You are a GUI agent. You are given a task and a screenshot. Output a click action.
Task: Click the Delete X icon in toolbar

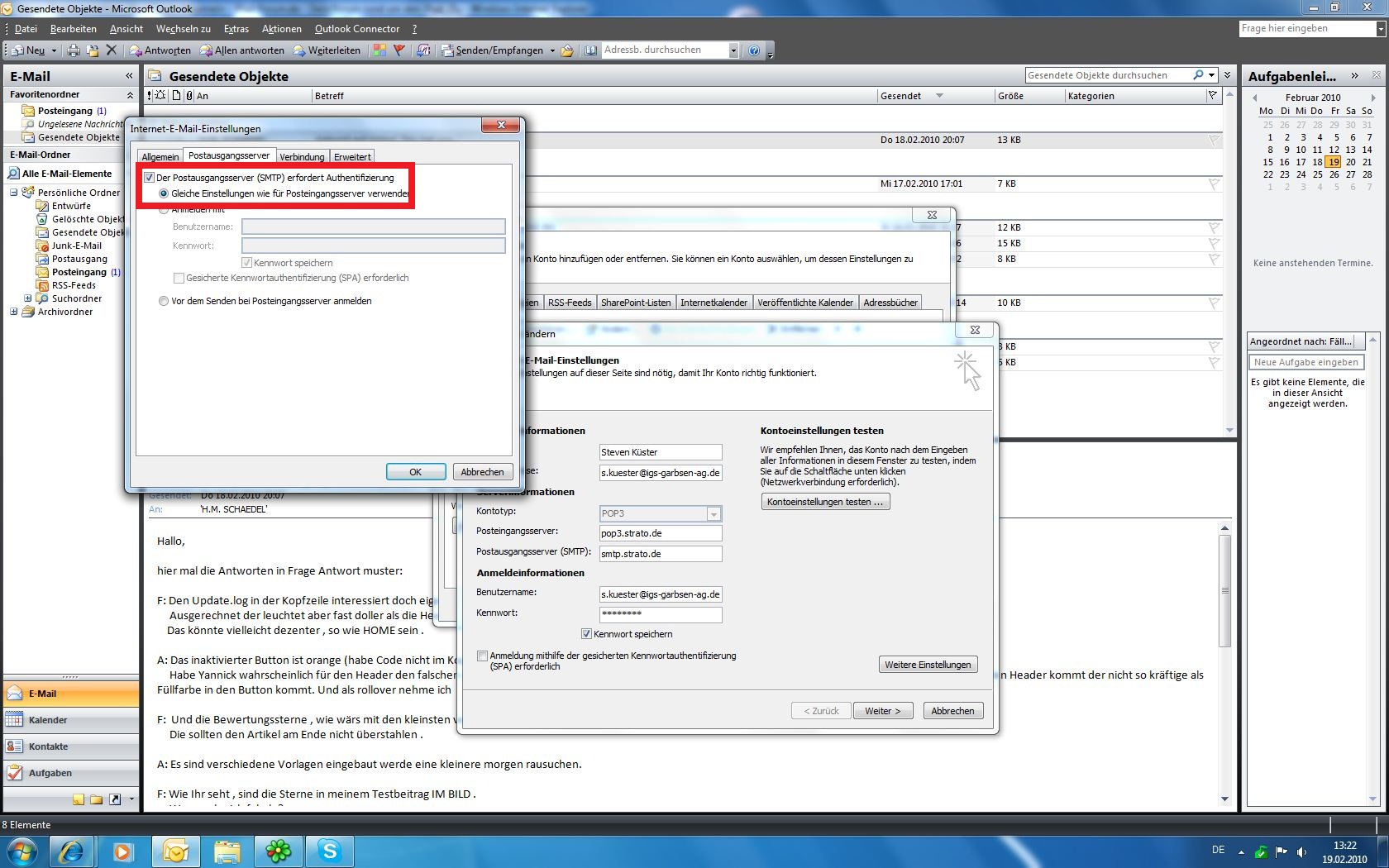(x=112, y=50)
